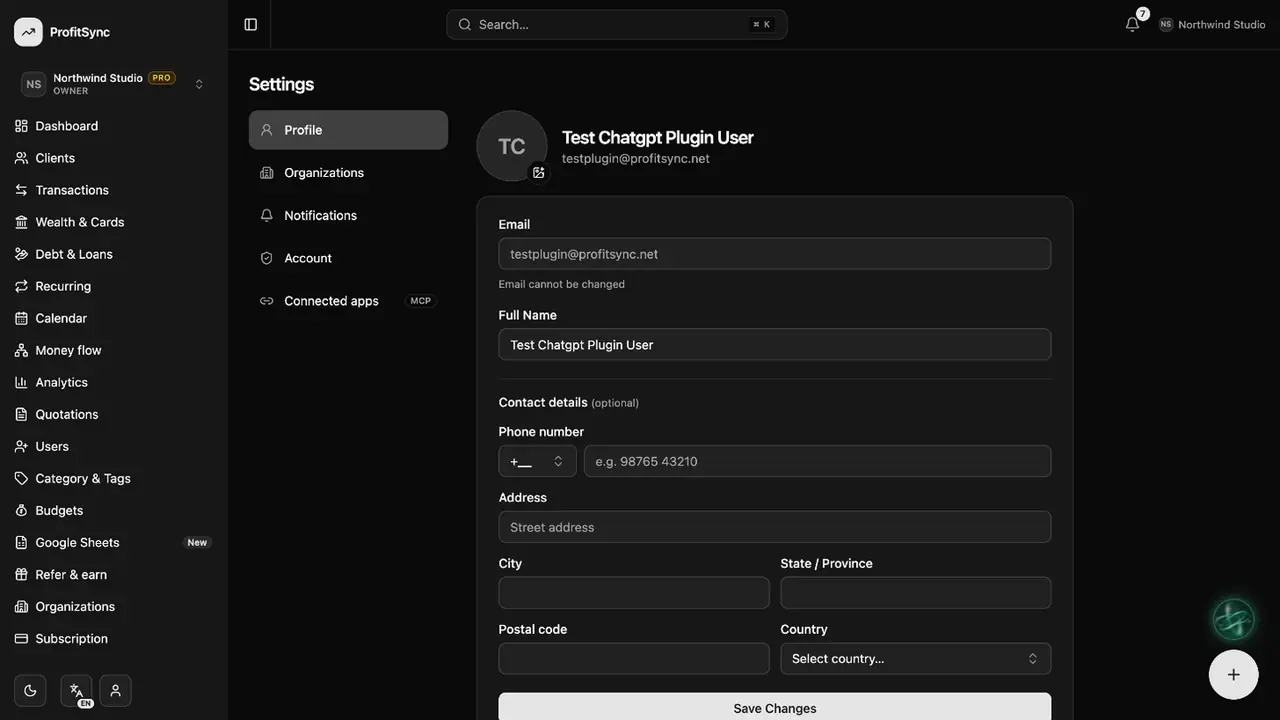Image resolution: width=1280 pixels, height=720 pixels.
Task: Click the MCP badge
Action: 421,301
